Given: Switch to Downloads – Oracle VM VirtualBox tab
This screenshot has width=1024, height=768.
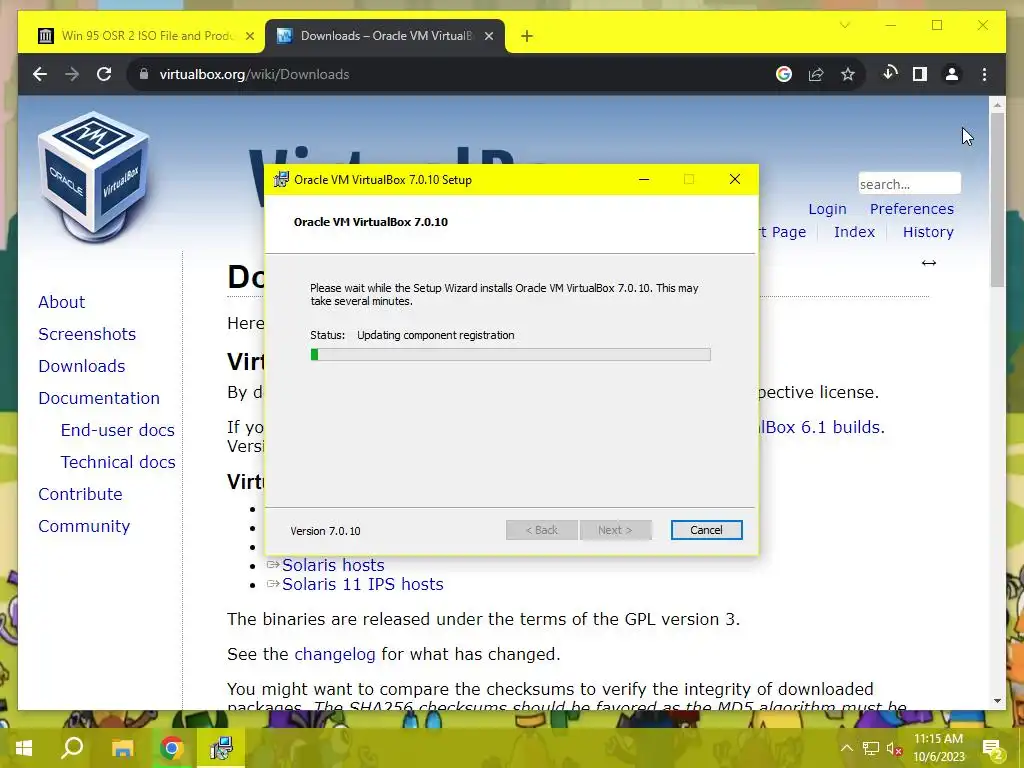Looking at the screenshot, I should click(x=385, y=36).
